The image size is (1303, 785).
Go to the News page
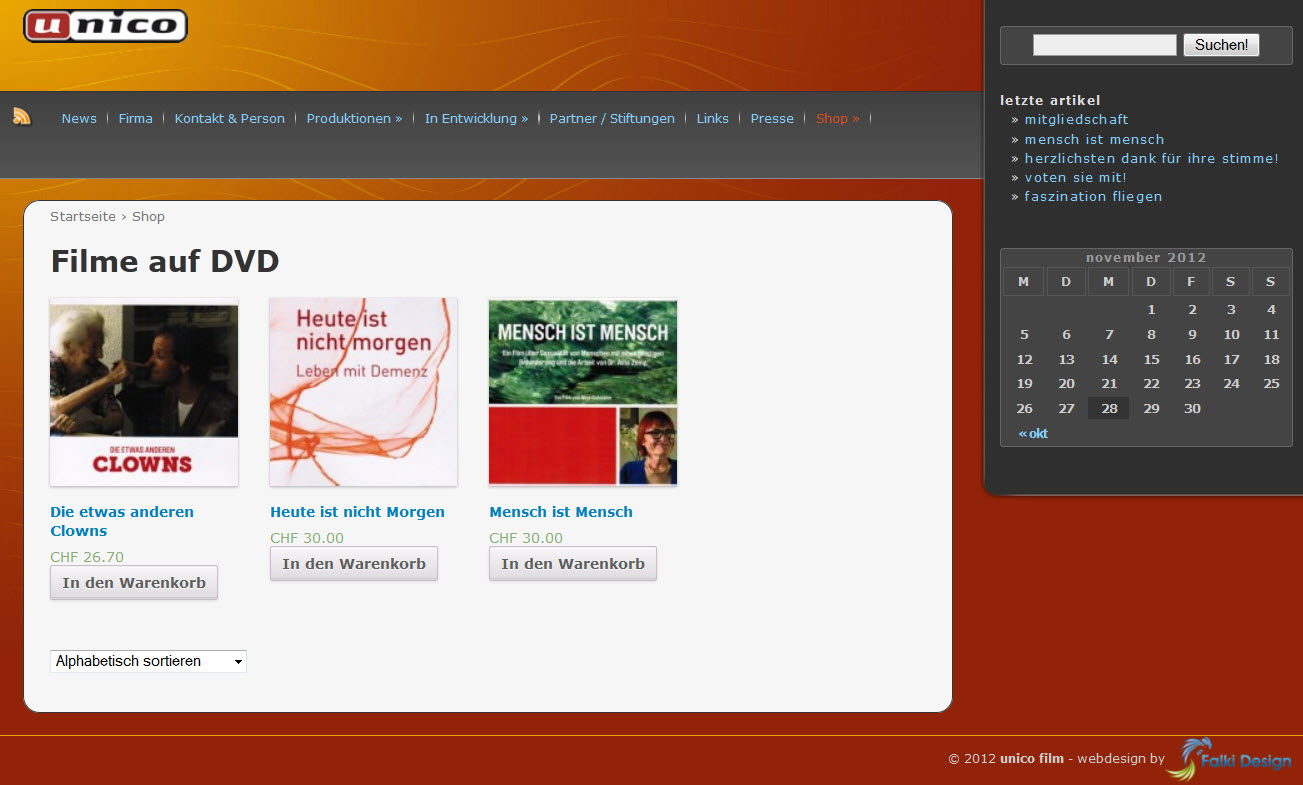pyautogui.click(x=79, y=118)
